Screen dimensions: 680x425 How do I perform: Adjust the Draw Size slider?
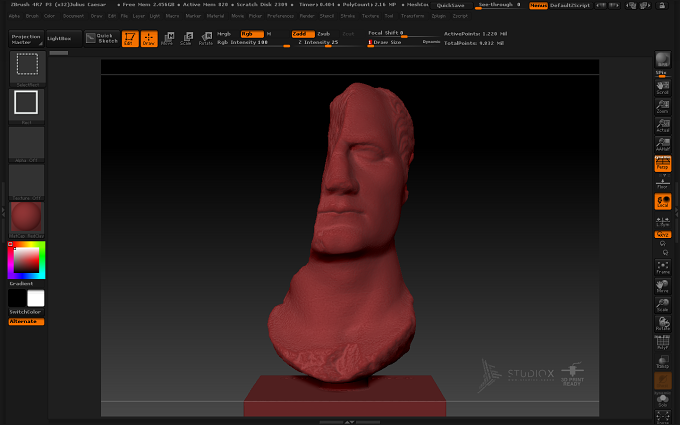click(x=394, y=43)
